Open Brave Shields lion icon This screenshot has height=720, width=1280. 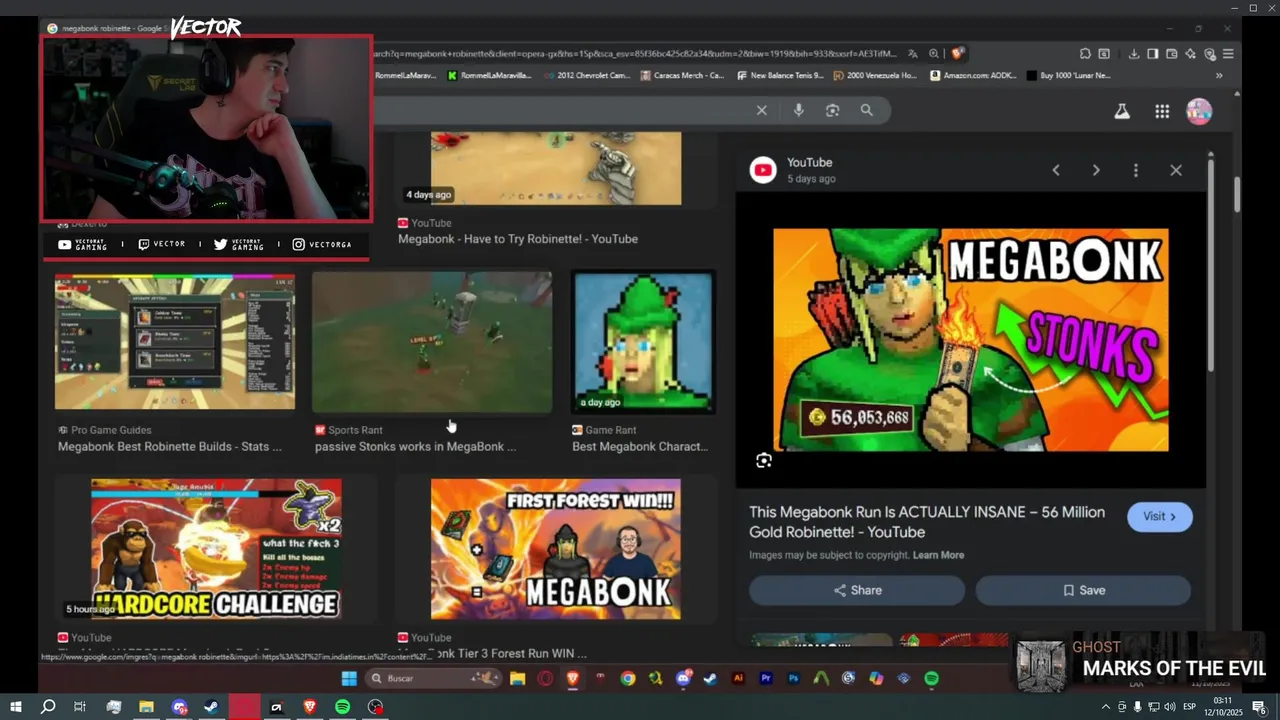click(x=957, y=54)
